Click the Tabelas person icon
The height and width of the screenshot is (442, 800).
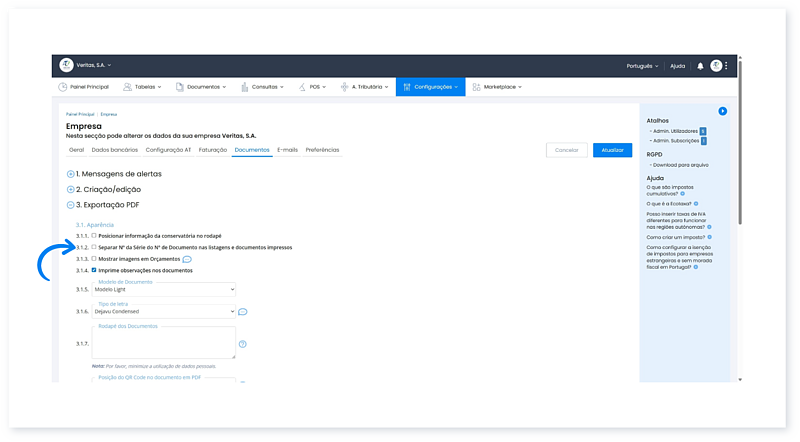click(x=127, y=87)
